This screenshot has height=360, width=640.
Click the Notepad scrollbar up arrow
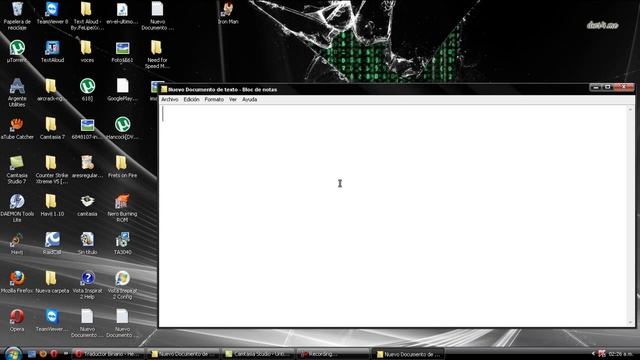(x=630, y=109)
